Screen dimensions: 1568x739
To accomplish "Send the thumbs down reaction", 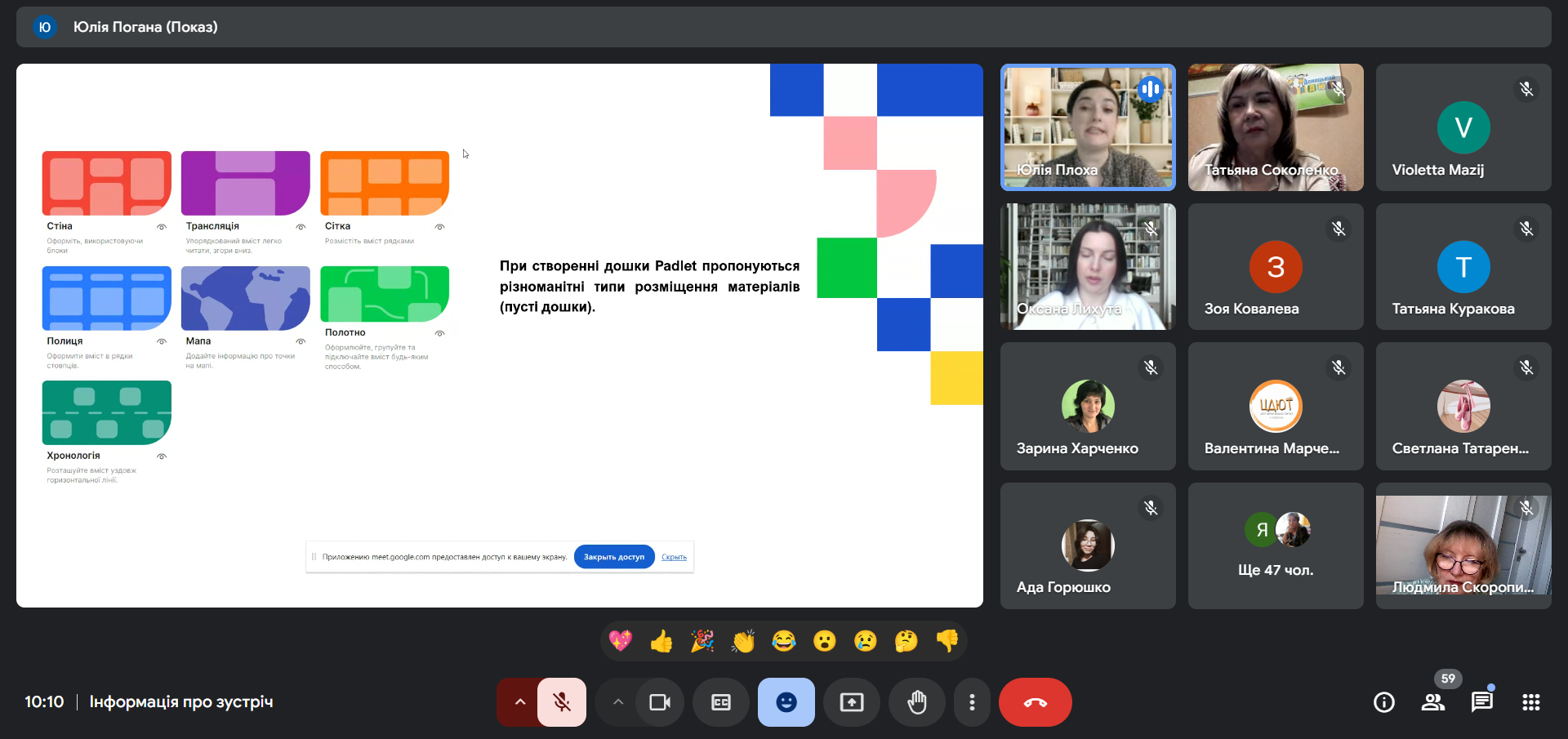I will tap(947, 641).
